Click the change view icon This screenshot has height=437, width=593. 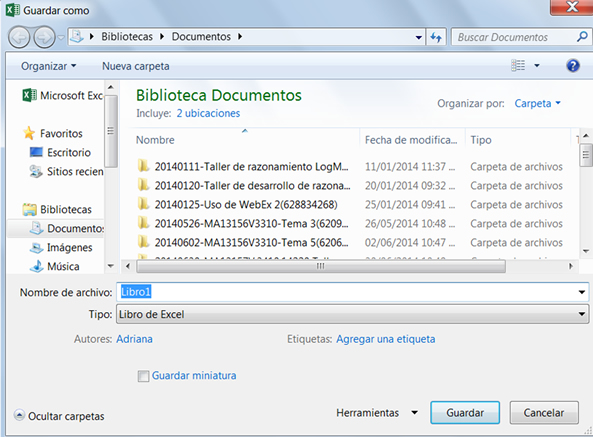click(x=518, y=65)
